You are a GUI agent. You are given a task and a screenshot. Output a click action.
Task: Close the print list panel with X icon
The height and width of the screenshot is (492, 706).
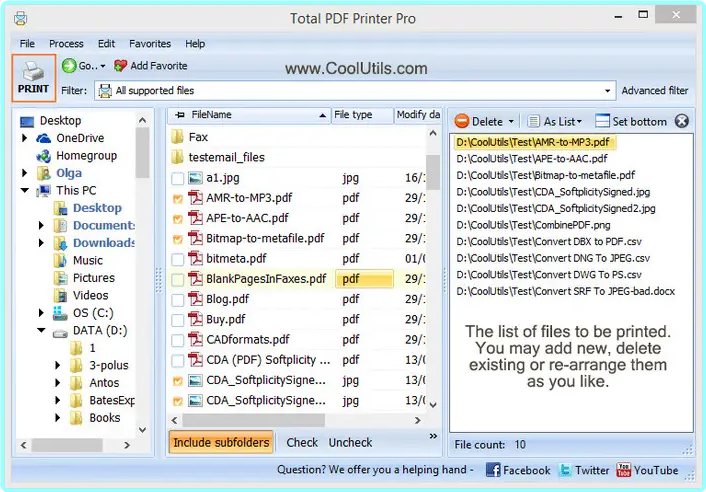(682, 121)
